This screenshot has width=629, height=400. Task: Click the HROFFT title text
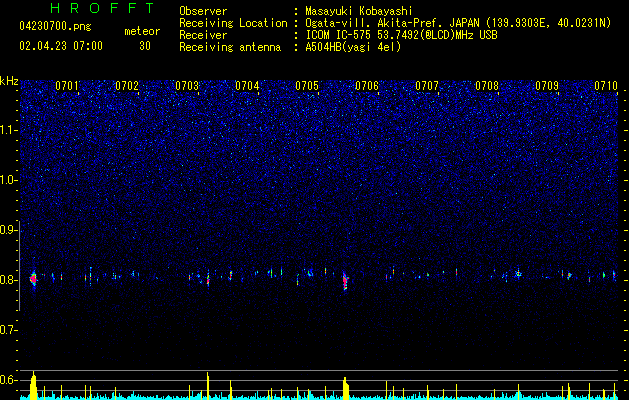point(102,8)
